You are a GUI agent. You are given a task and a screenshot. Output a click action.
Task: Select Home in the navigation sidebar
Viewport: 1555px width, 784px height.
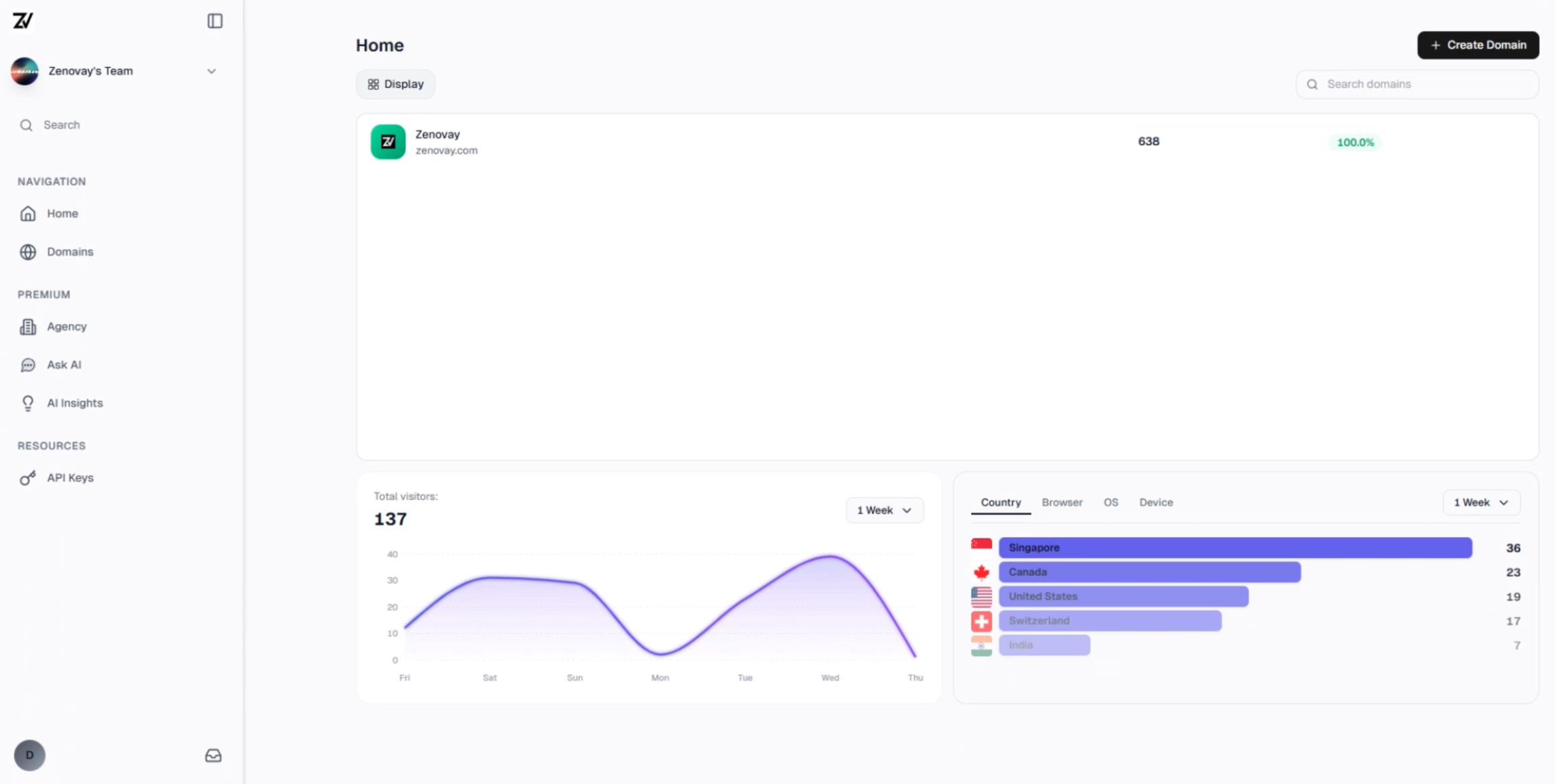[x=61, y=213]
